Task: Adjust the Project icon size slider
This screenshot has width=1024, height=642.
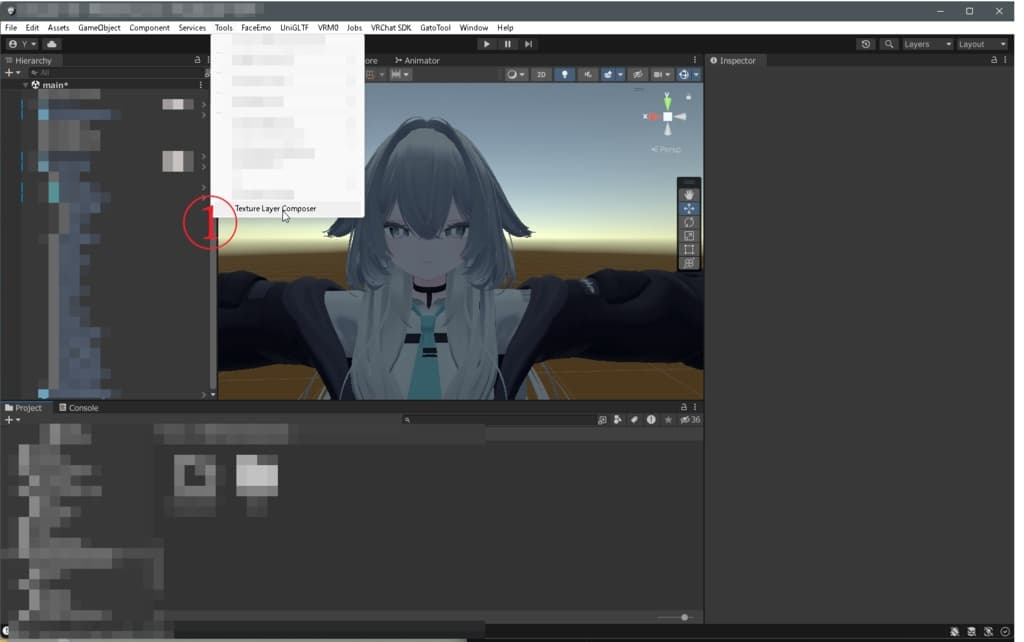Action: [684, 617]
